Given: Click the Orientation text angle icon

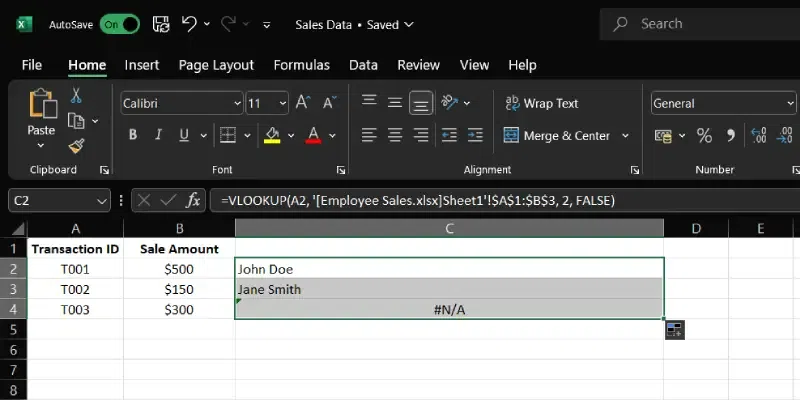Looking at the screenshot, I should (450, 103).
